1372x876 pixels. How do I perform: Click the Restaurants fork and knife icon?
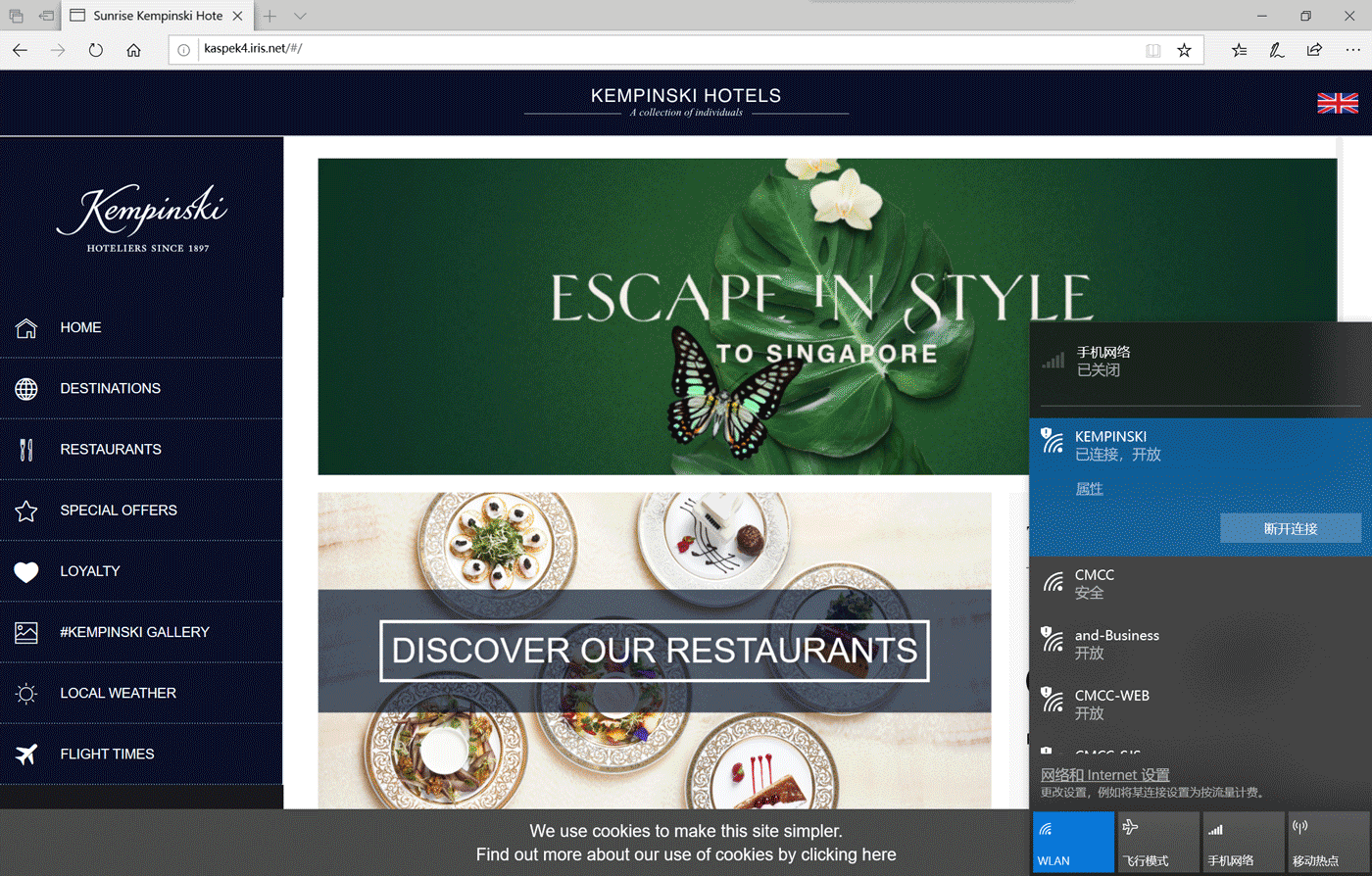(x=26, y=450)
